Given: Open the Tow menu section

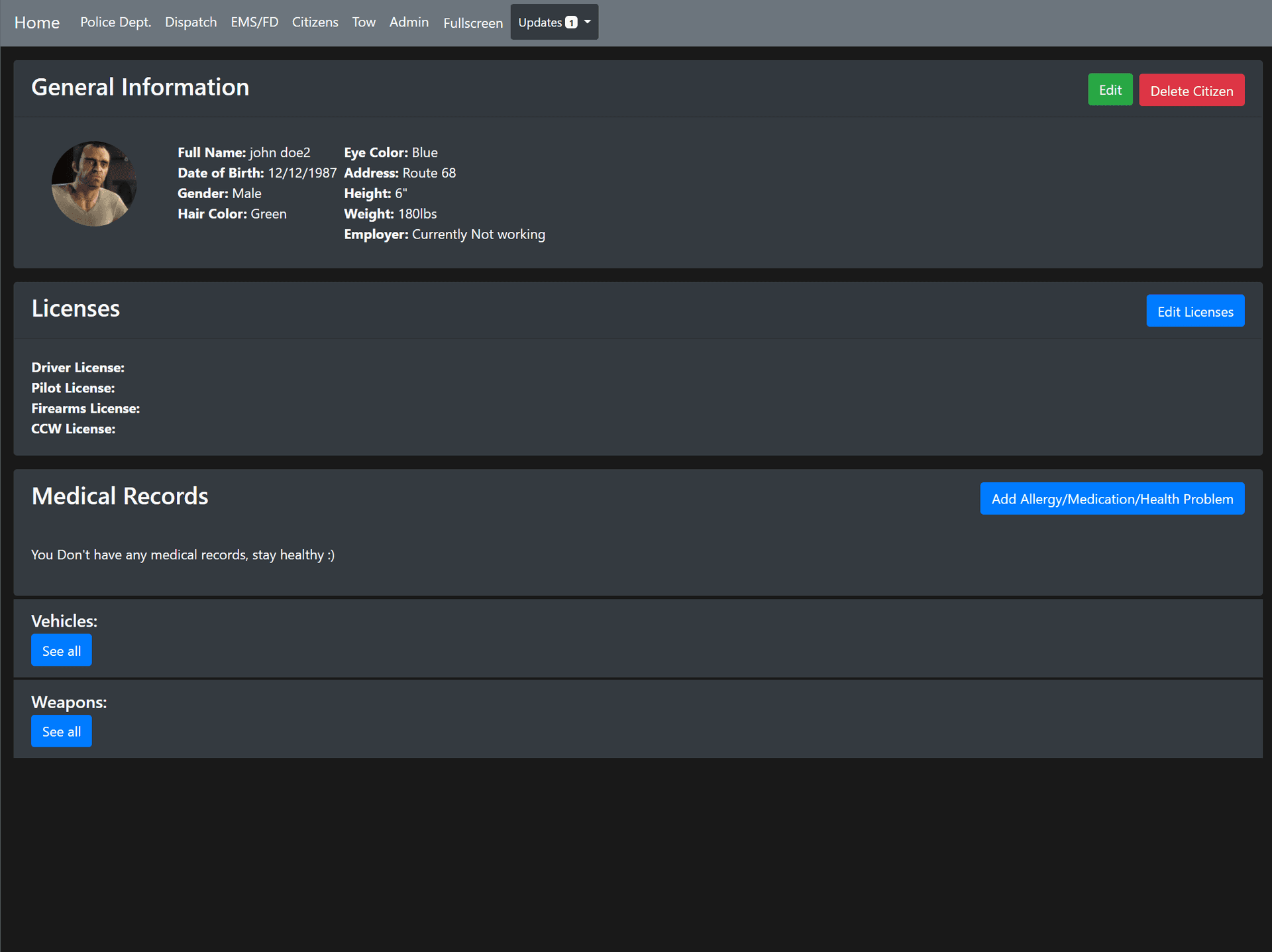Looking at the screenshot, I should click(x=363, y=22).
